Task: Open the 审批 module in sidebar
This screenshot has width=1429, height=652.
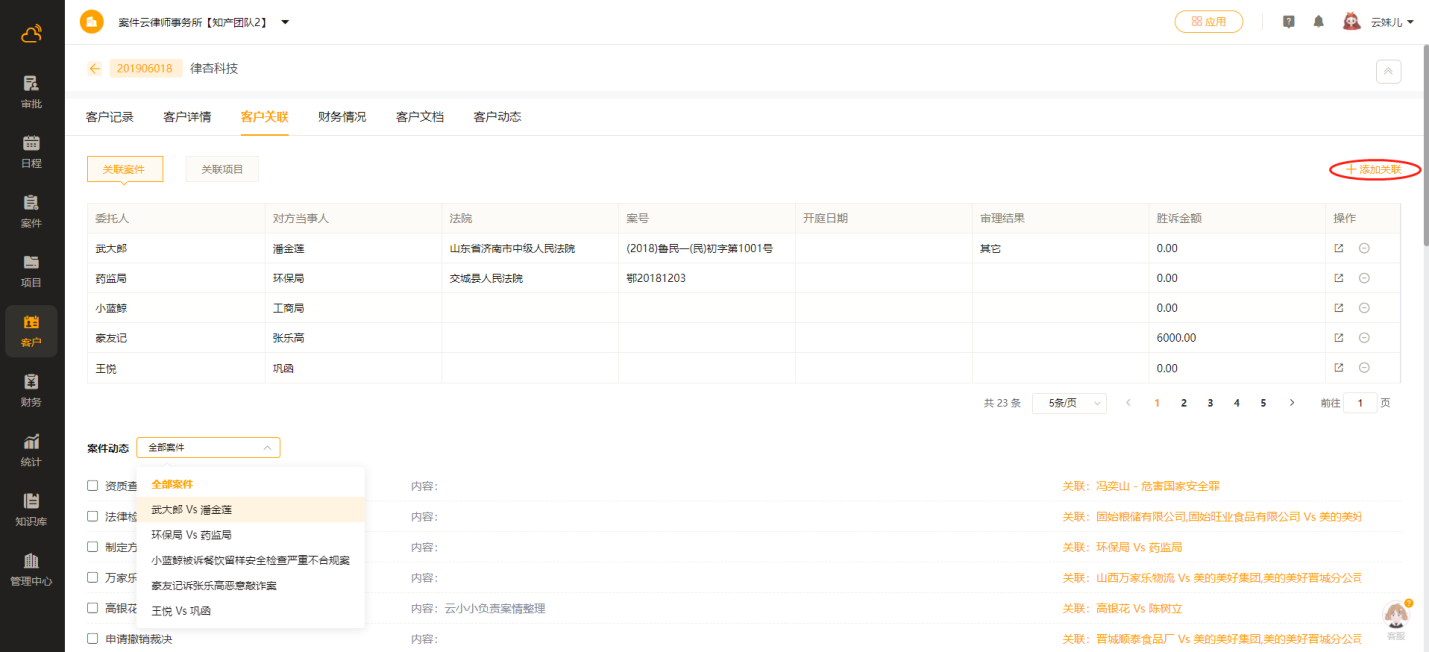Action: click(x=31, y=91)
